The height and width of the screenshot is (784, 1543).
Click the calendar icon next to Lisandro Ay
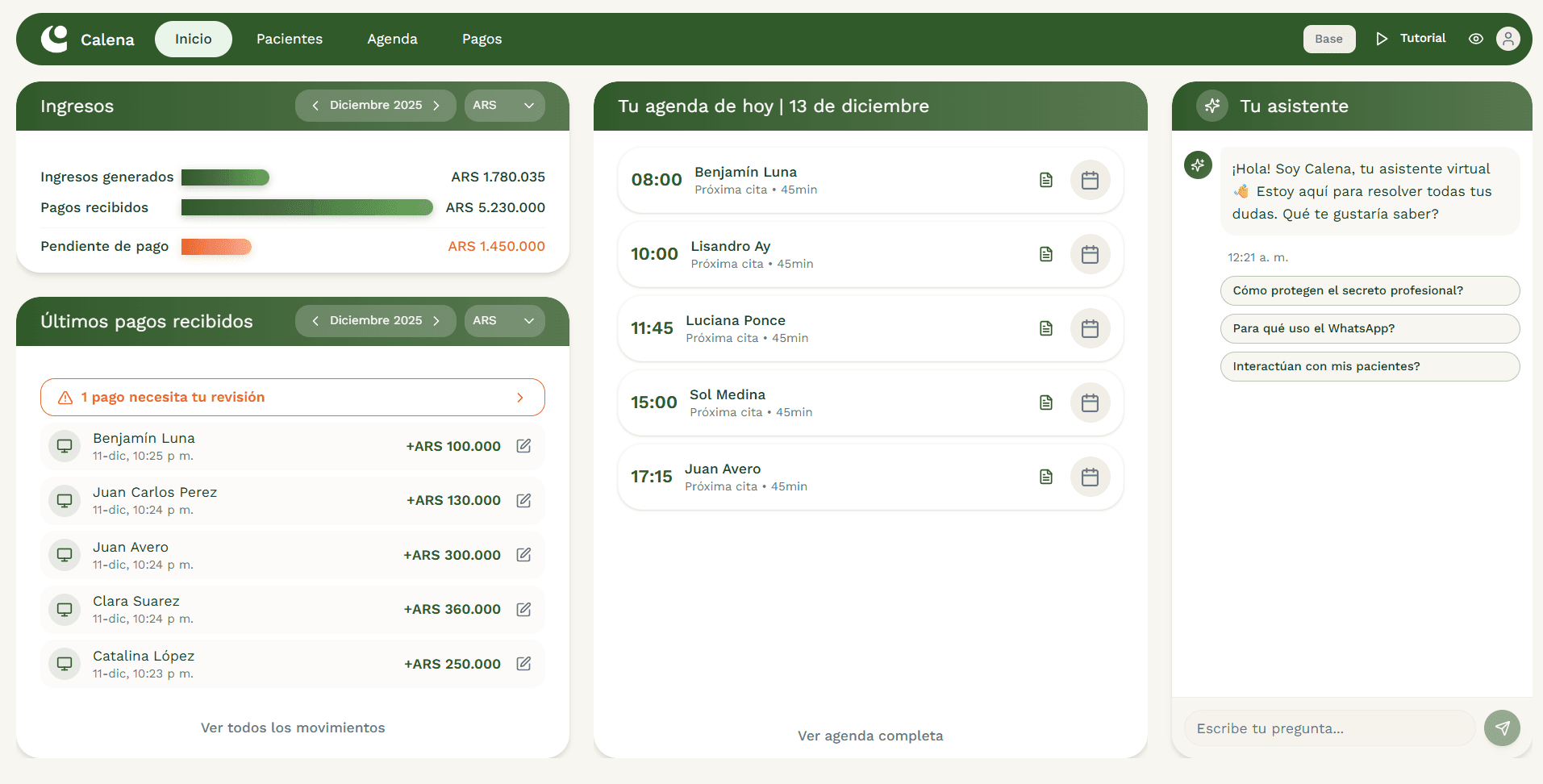1091,254
